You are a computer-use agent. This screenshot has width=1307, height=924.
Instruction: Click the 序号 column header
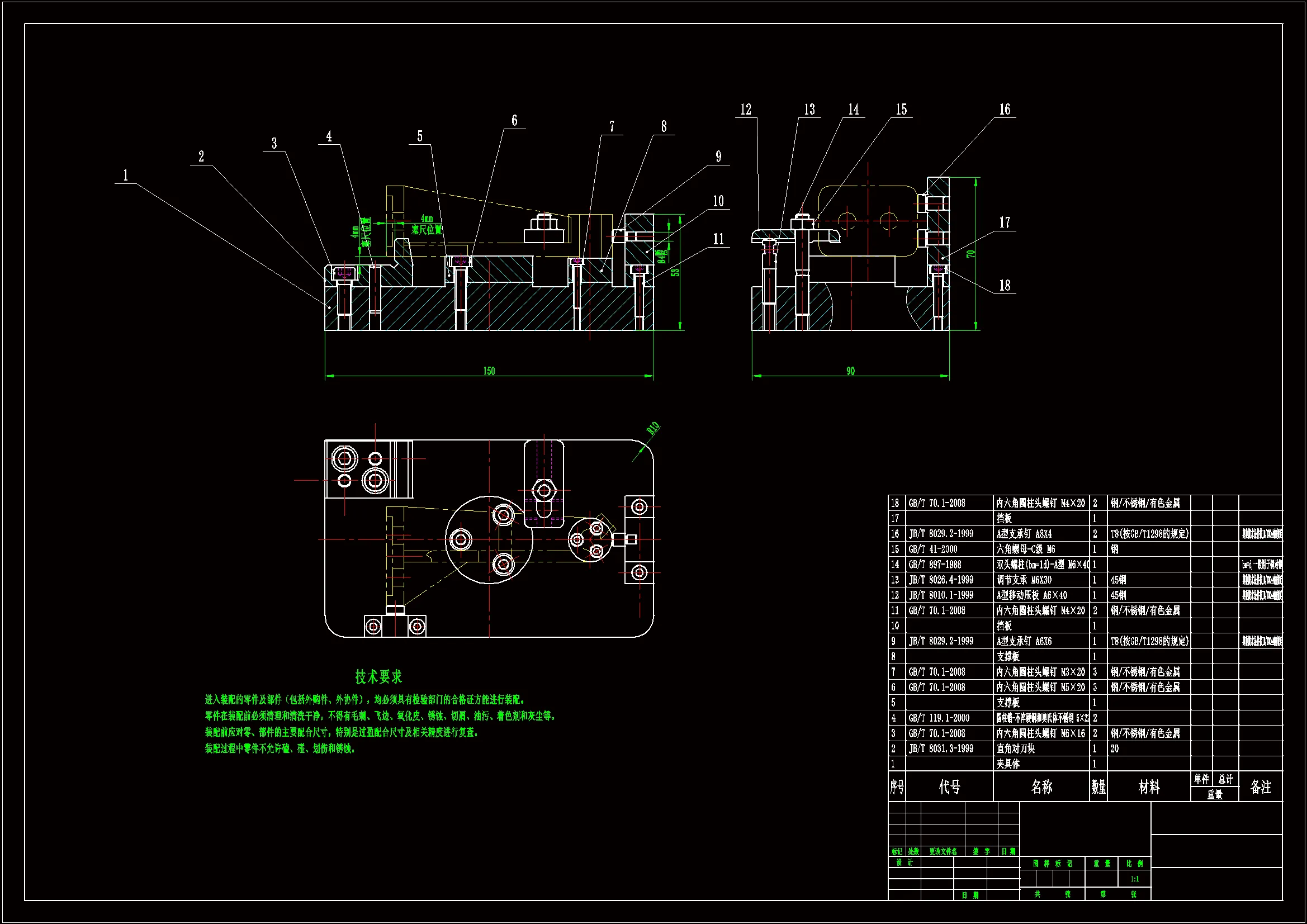click(897, 787)
